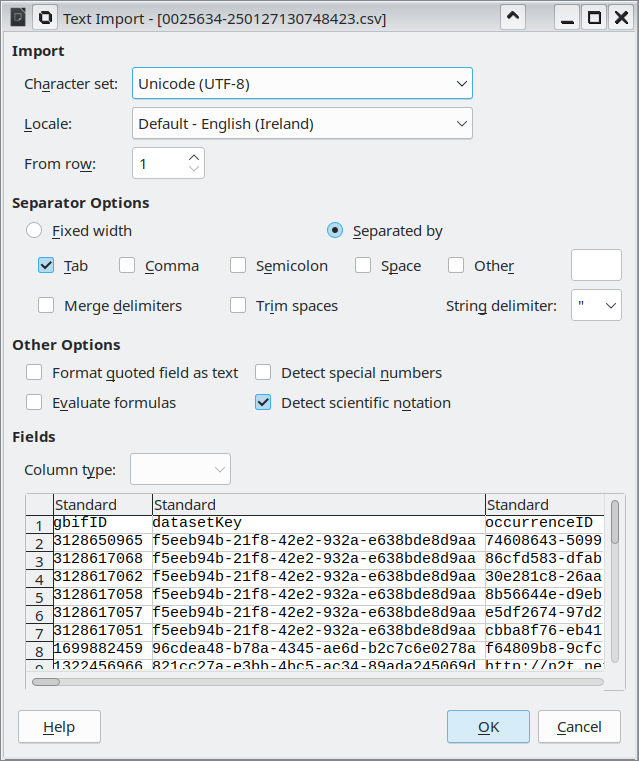Open the Character set dropdown

(x=302, y=84)
